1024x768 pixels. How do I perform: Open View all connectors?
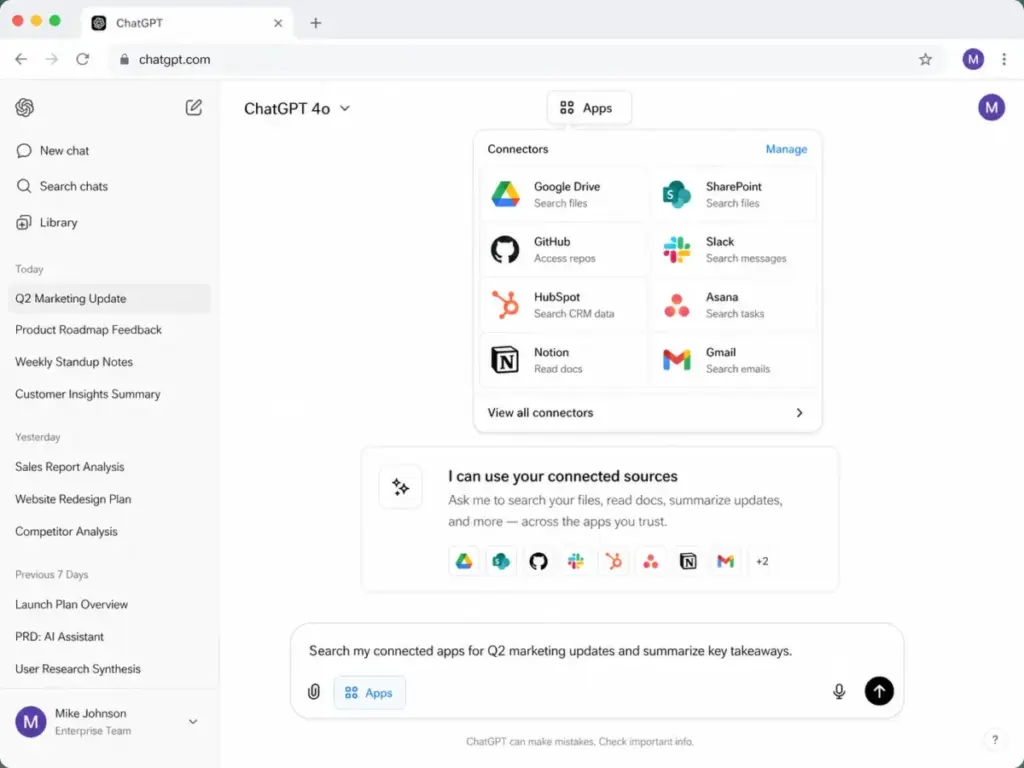647,413
